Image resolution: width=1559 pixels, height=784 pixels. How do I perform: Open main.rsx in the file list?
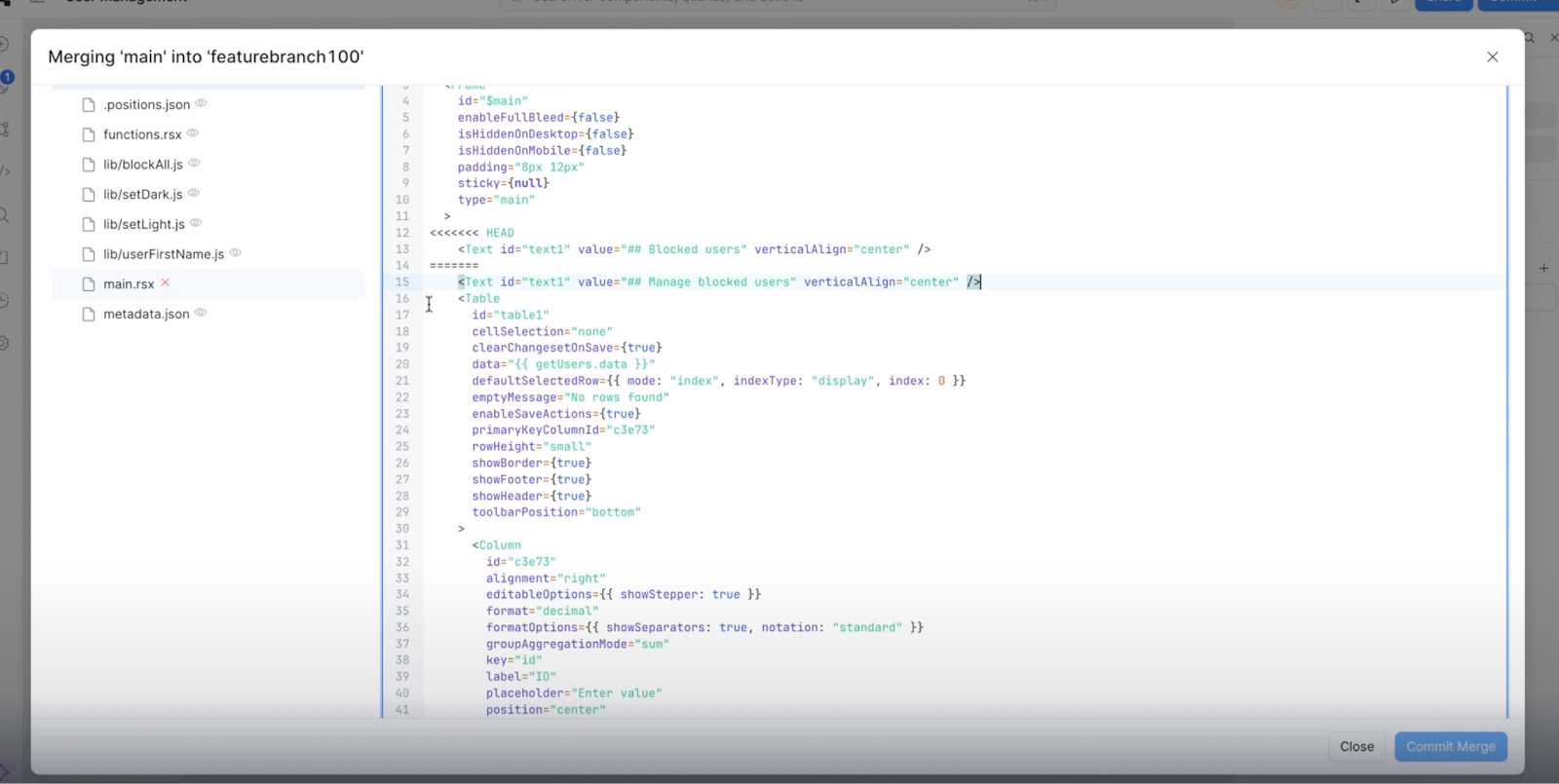pos(129,284)
